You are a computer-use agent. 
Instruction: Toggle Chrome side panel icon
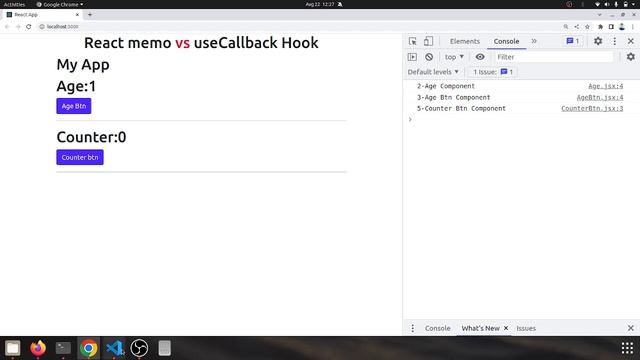(611, 27)
